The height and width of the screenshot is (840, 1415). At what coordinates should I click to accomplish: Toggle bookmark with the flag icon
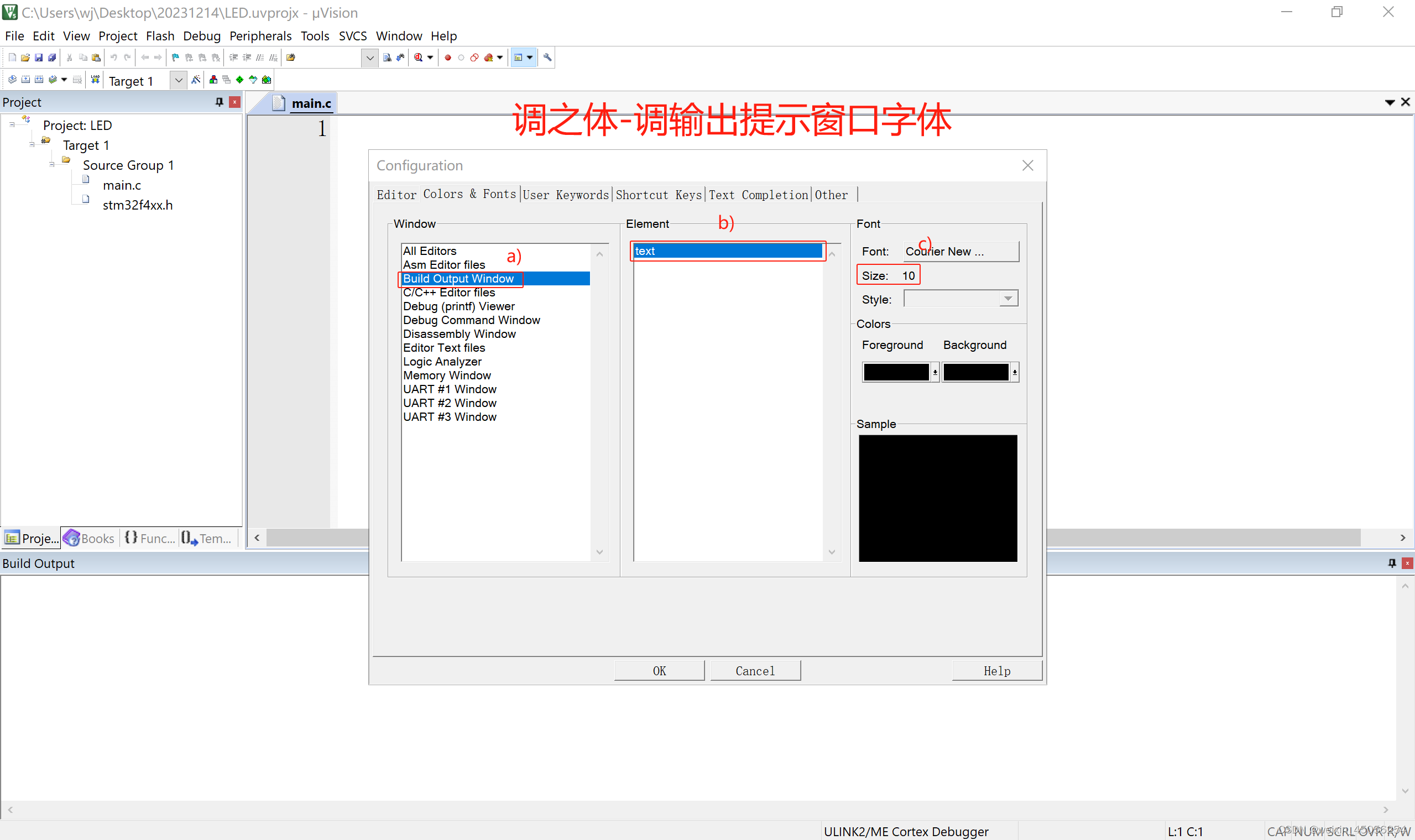coord(175,57)
